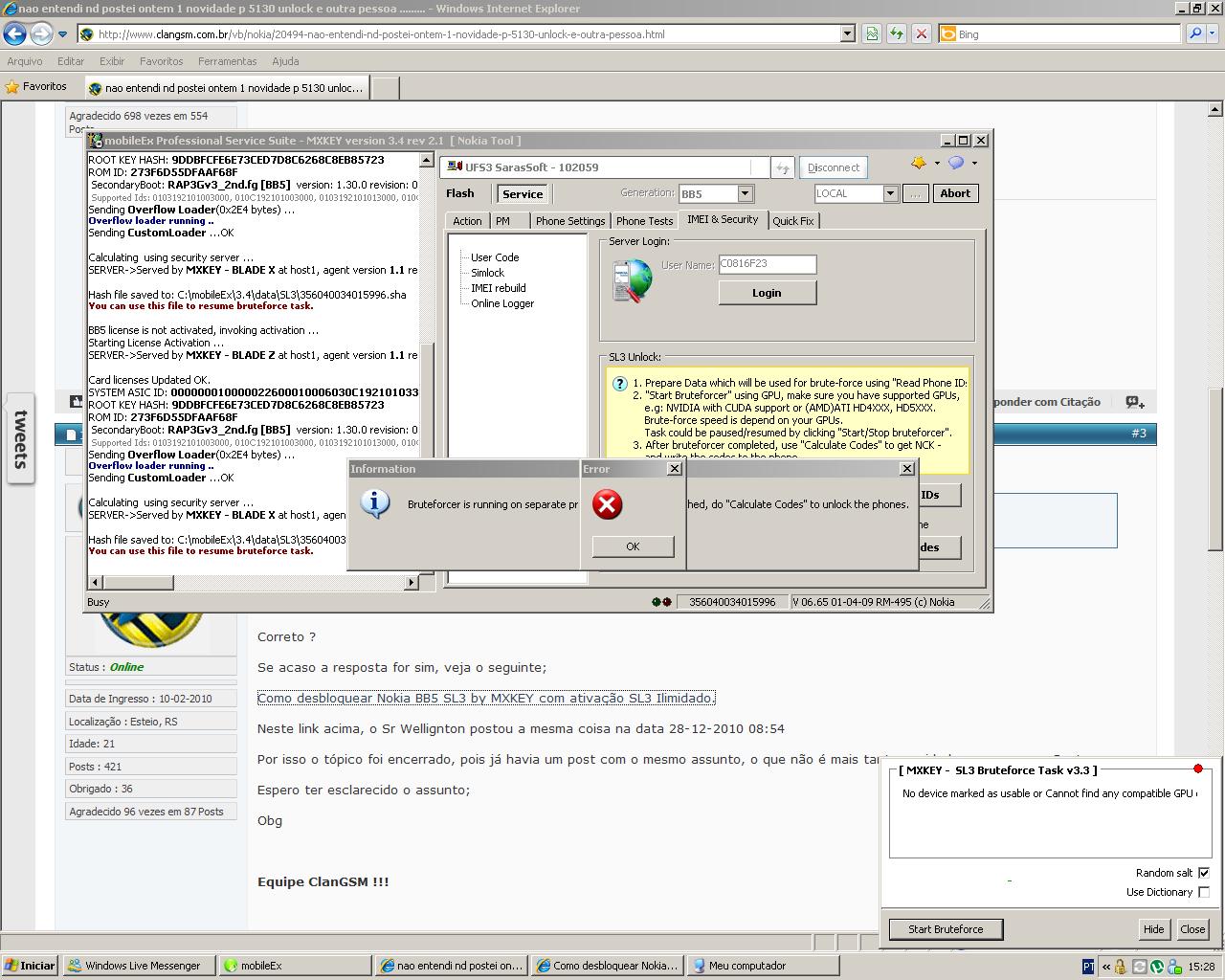Viewport: 1225px width, 980px height.
Task: Click the IE forward arrow button
Action: (x=41, y=34)
